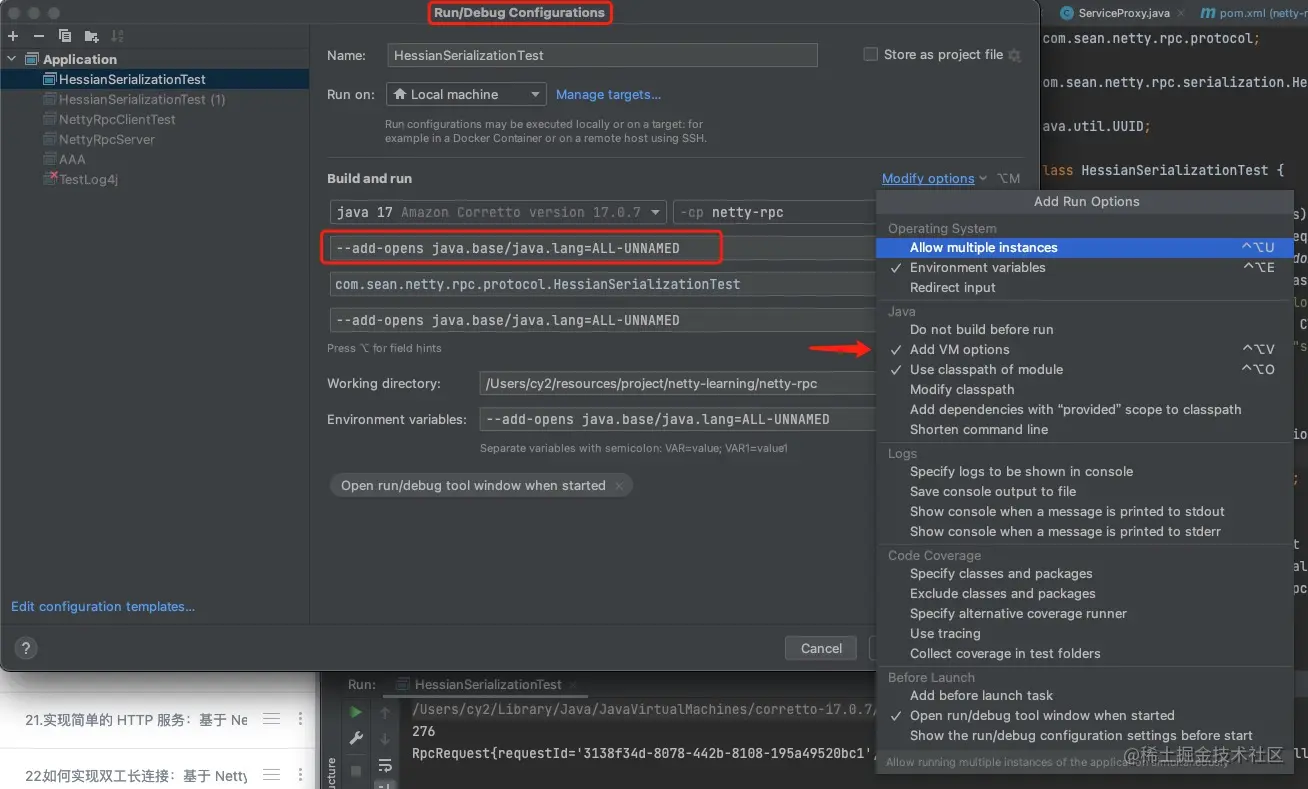Enable Store as project file checkbox

tap(870, 55)
